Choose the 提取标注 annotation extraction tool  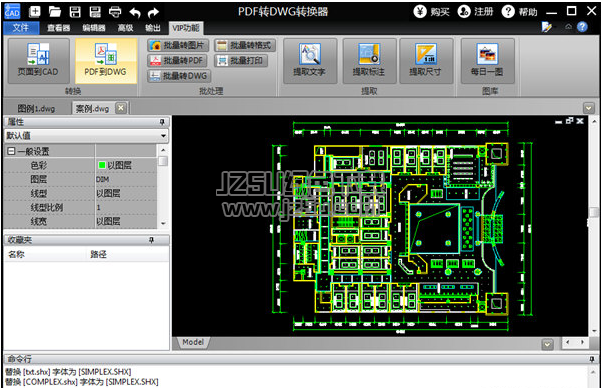click(x=369, y=61)
